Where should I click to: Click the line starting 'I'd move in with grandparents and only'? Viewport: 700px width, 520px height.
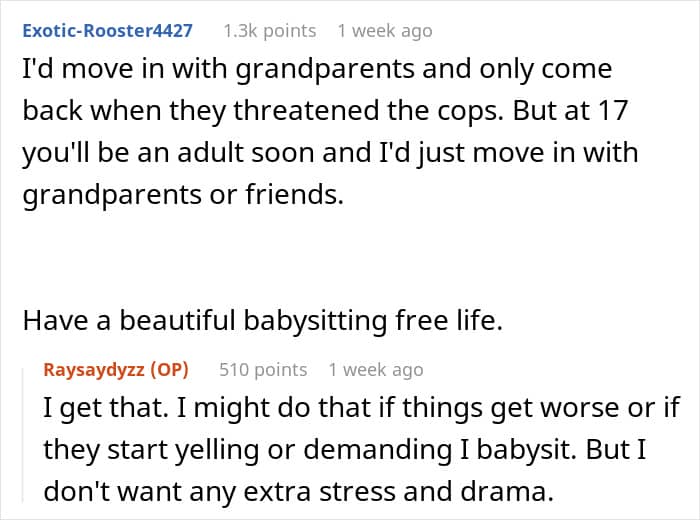pos(316,71)
